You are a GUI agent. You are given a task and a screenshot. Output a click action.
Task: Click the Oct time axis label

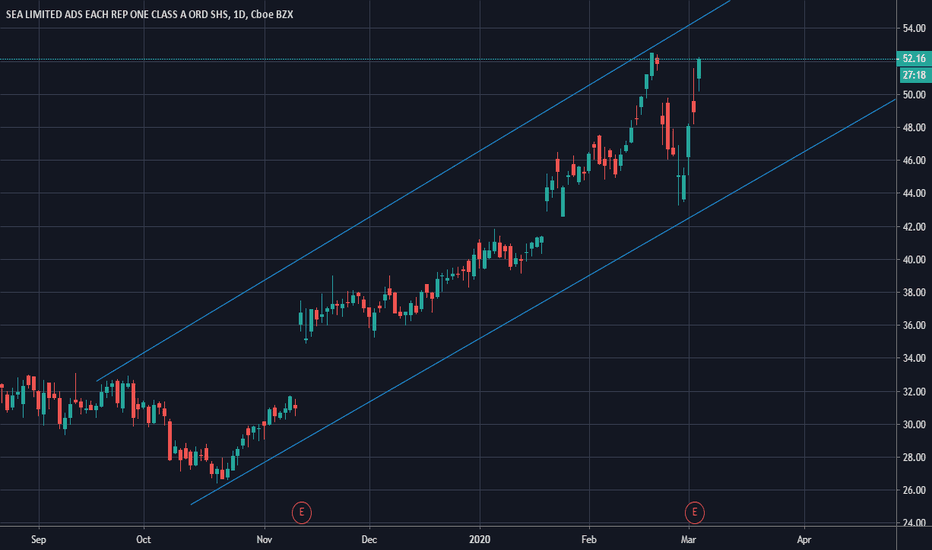143,539
